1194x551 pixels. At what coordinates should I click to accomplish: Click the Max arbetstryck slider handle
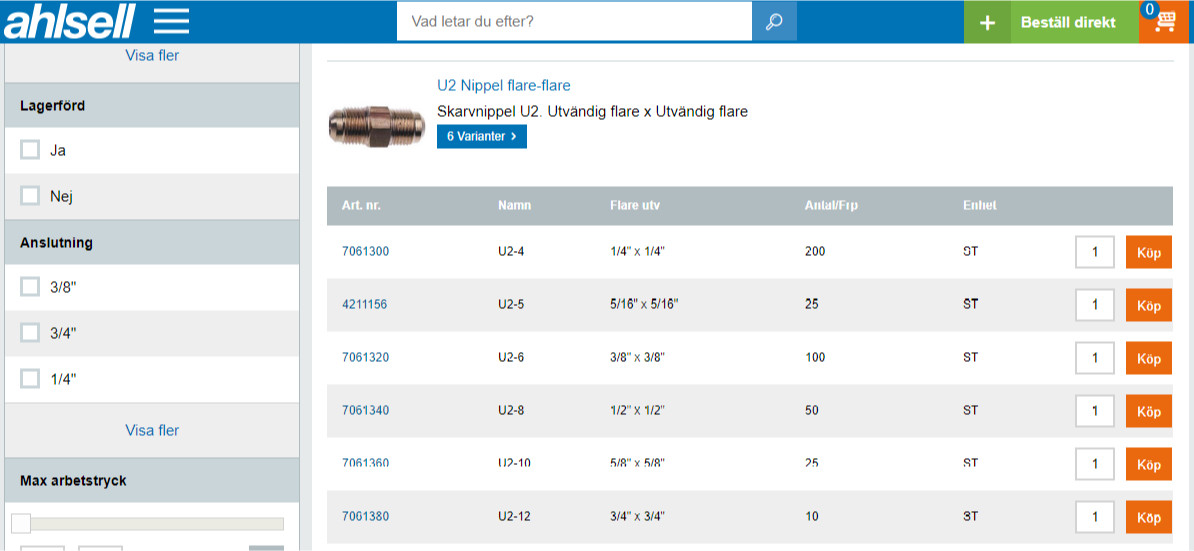pyautogui.click(x=21, y=523)
